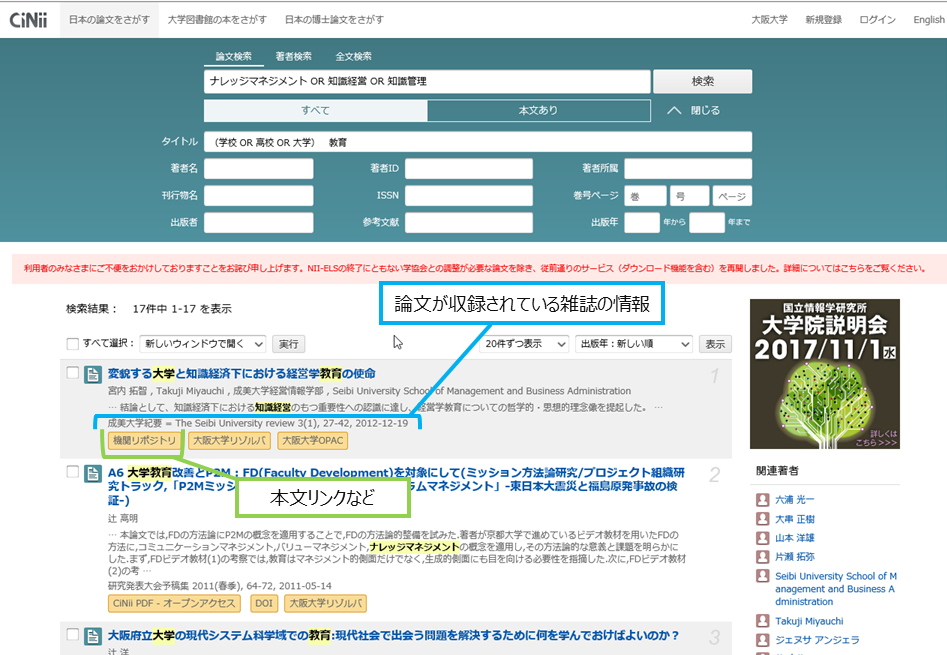Select 著者検索 tab

pos(294,56)
